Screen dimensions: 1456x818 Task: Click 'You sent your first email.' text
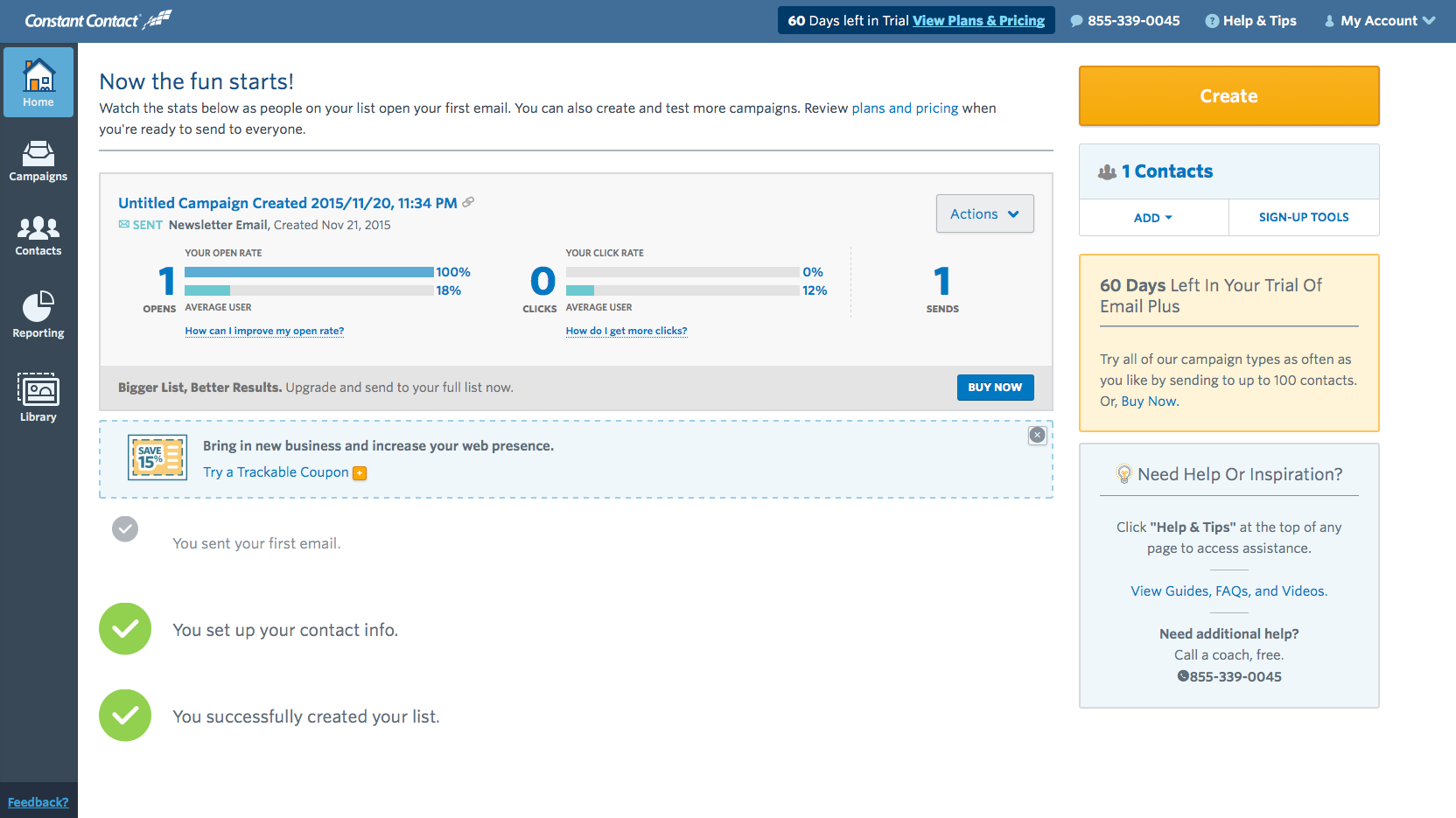[x=256, y=543]
